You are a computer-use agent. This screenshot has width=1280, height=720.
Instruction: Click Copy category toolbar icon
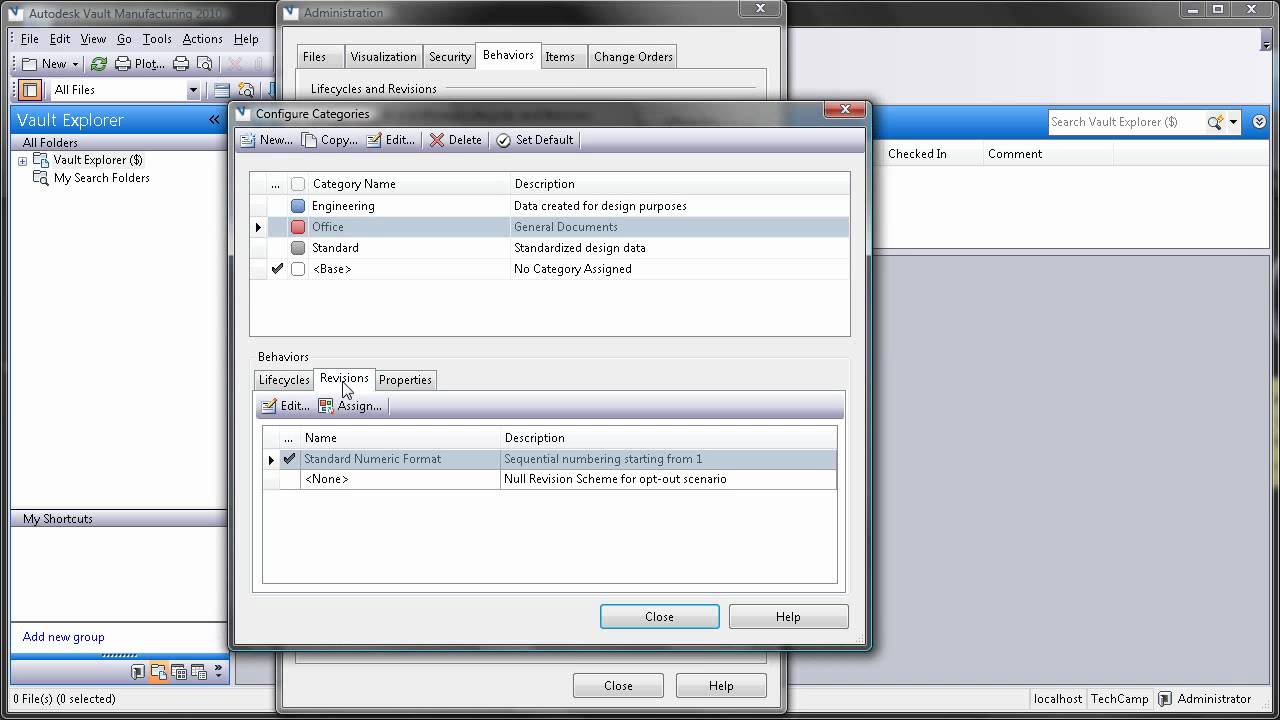309,140
